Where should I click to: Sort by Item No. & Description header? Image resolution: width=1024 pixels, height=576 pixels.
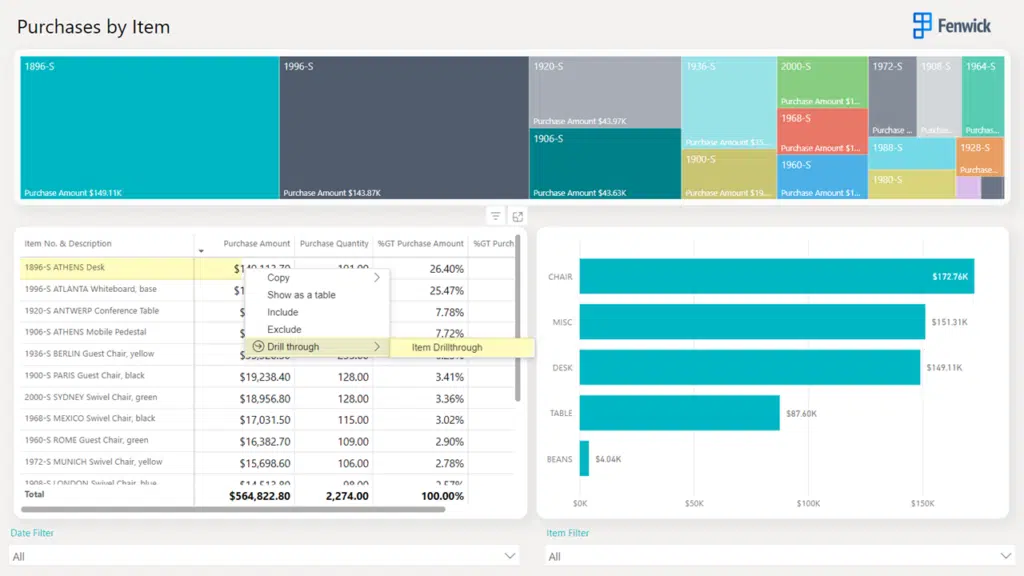tap(68, 243)
